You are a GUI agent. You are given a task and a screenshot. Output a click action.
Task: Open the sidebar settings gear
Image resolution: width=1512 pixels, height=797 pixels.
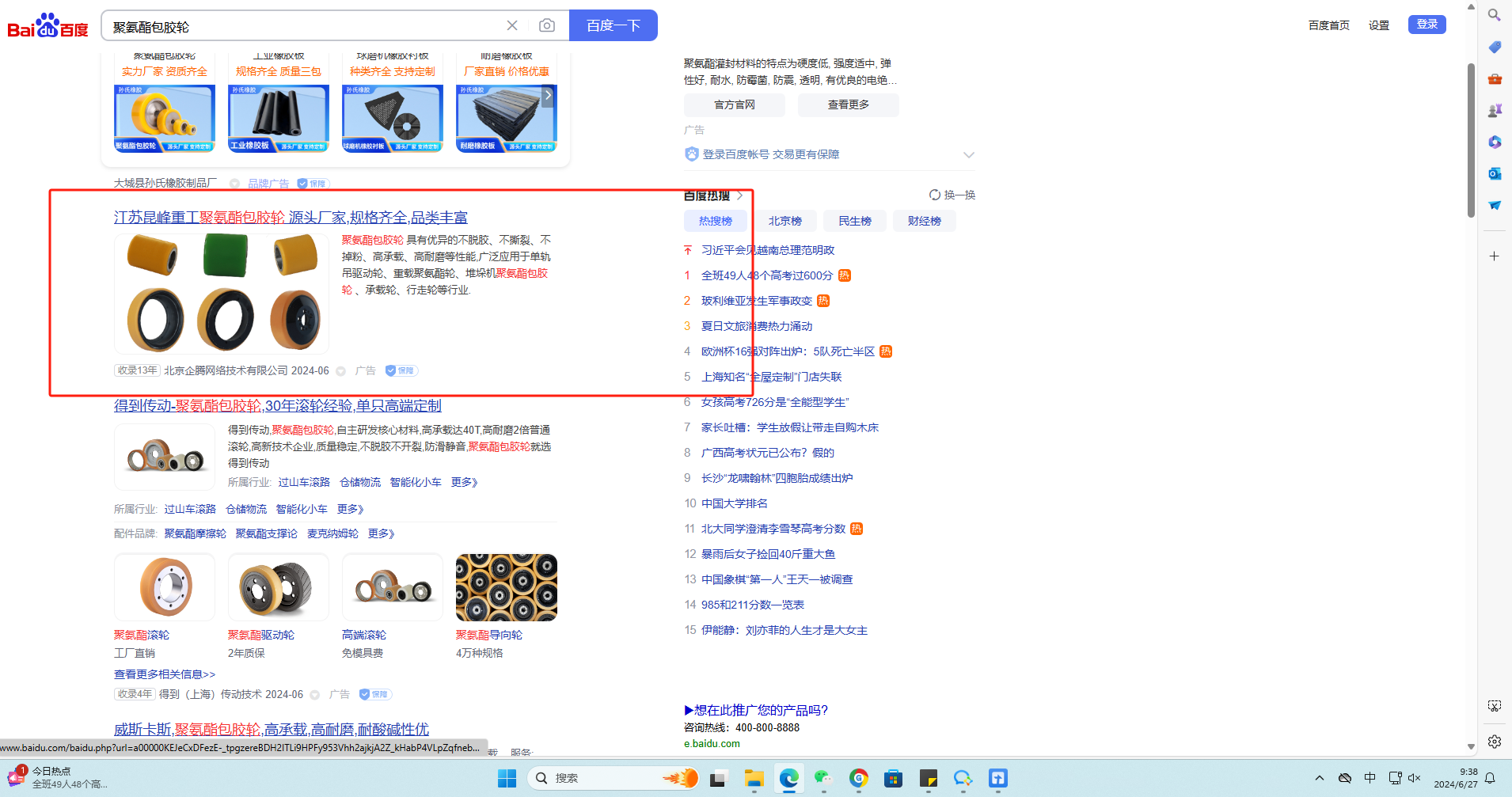click(1495, 742)
